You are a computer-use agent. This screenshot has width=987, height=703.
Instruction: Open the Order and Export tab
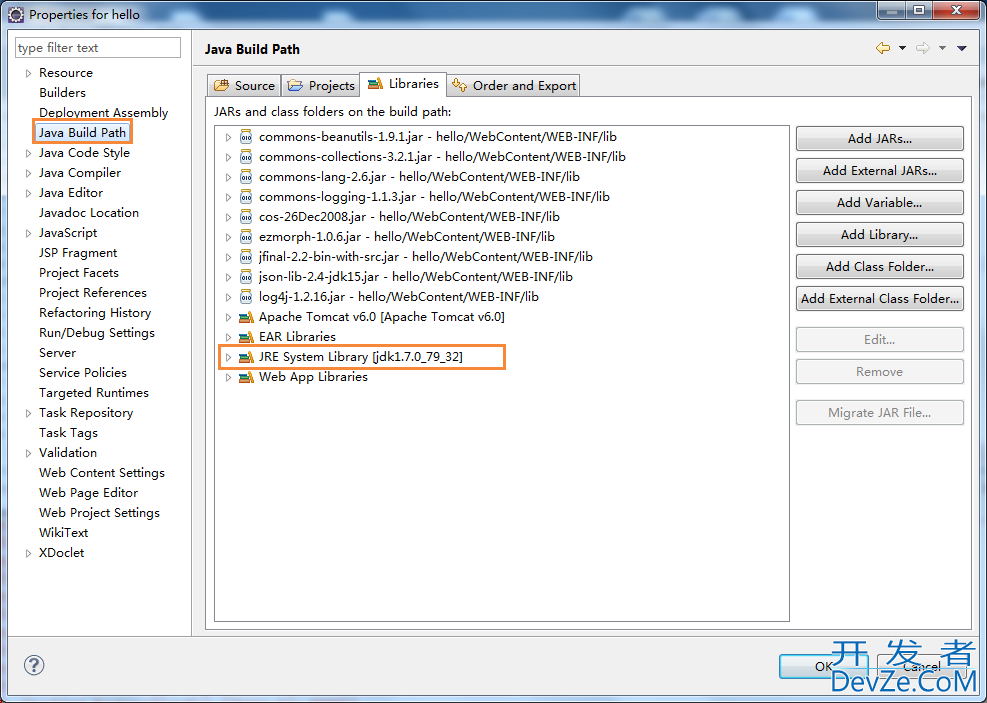[514, 86]
